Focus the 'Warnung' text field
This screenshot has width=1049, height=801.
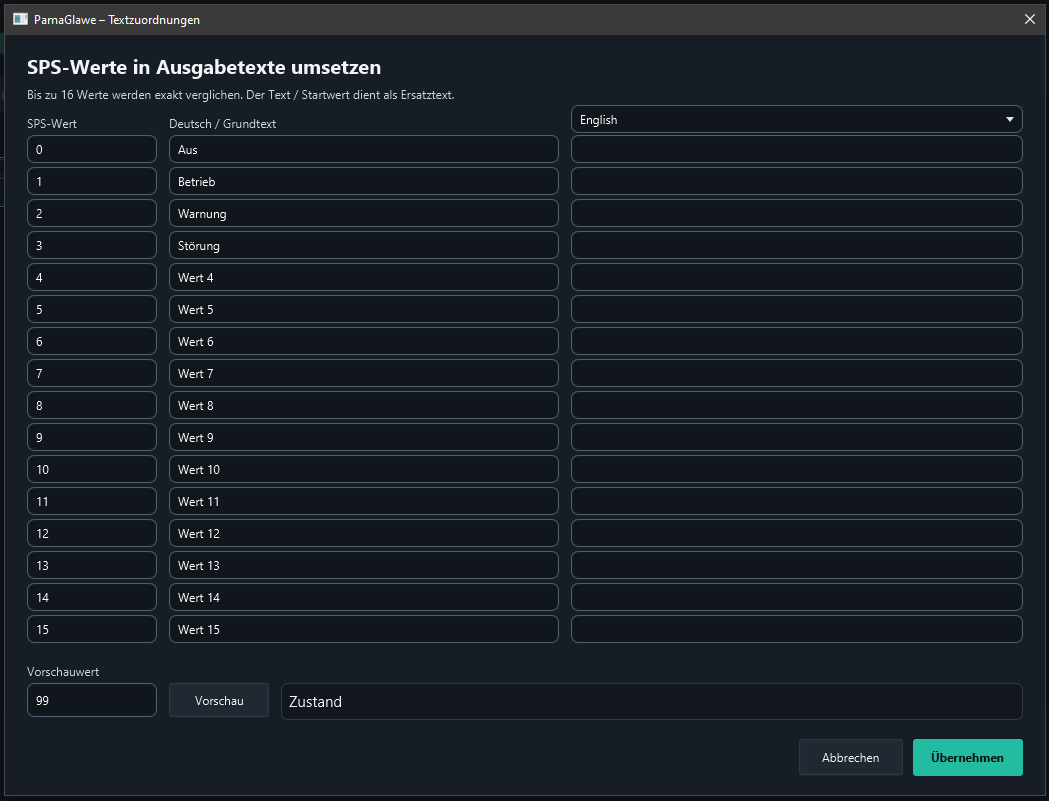pos(363,213)
